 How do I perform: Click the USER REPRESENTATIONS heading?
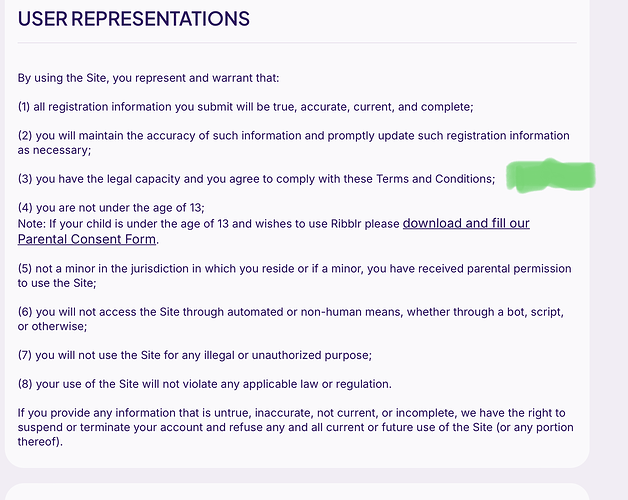[134, 19]
